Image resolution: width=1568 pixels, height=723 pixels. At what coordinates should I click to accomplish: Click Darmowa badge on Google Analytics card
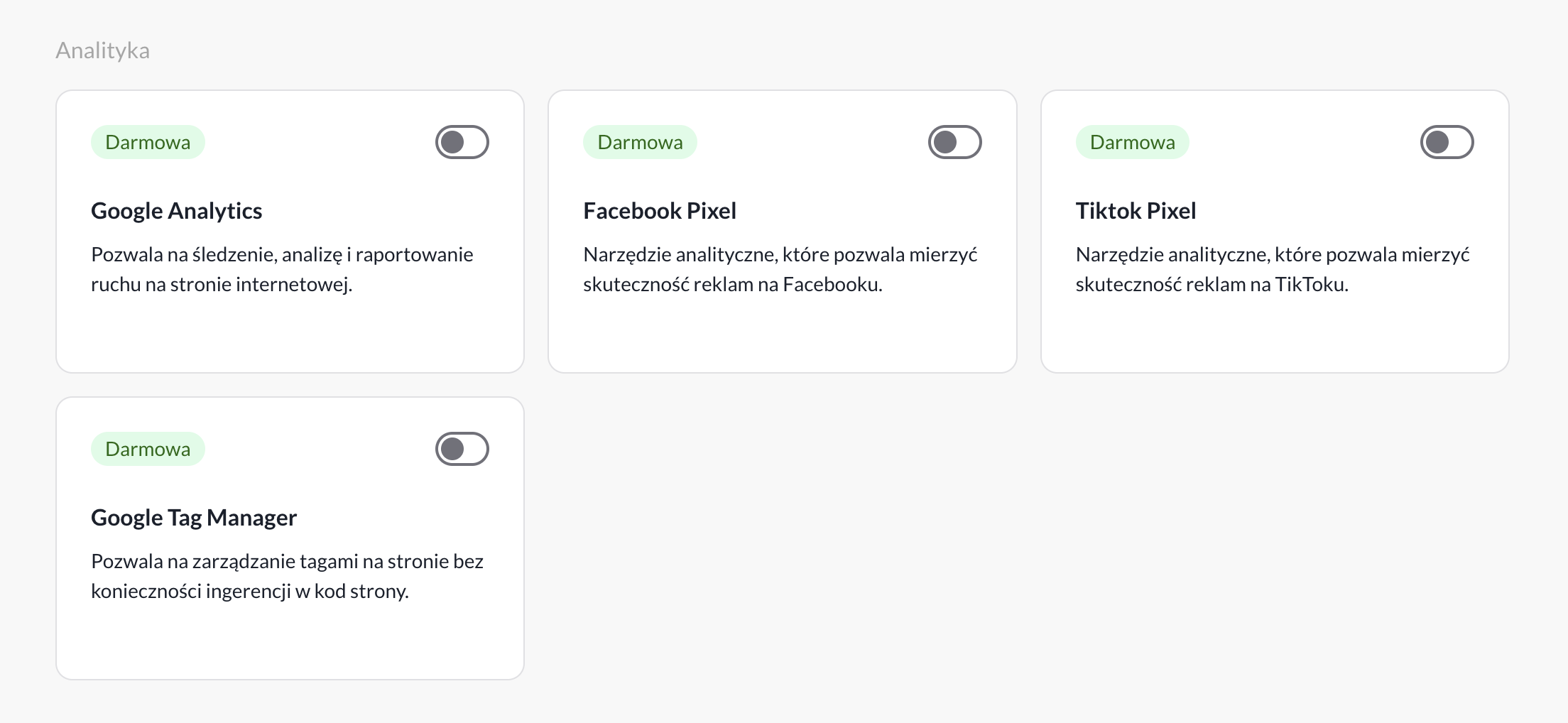(x=148, y=143)
